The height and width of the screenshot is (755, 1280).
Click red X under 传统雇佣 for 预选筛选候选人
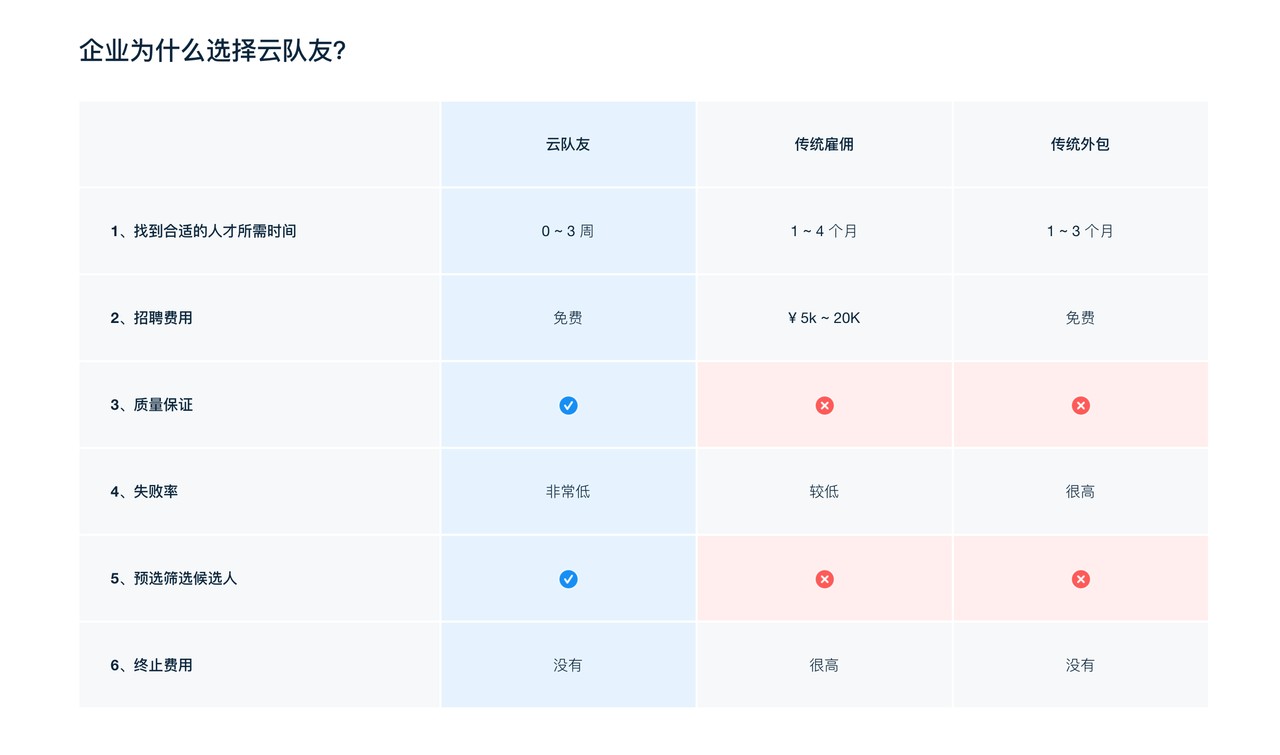coord(824,579)
